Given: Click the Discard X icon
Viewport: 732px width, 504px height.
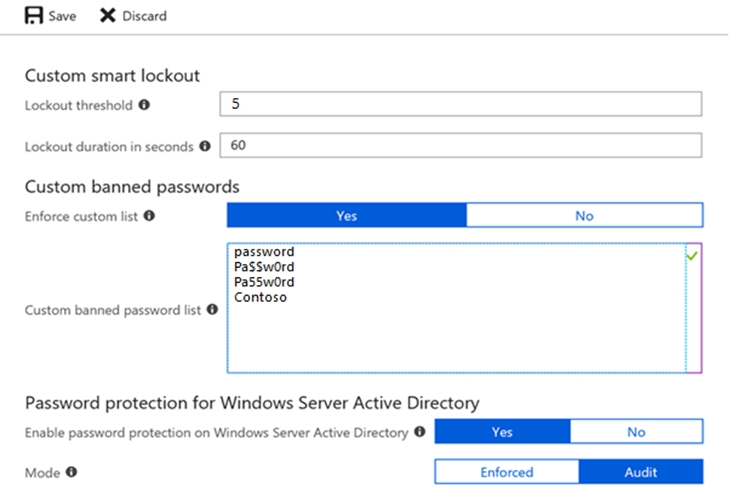Looking at the screenshot, I should (107, 16).
